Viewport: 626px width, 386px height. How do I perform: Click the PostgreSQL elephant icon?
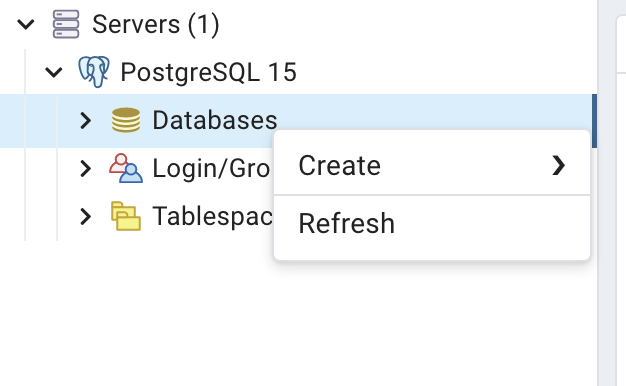coord(94,72)
